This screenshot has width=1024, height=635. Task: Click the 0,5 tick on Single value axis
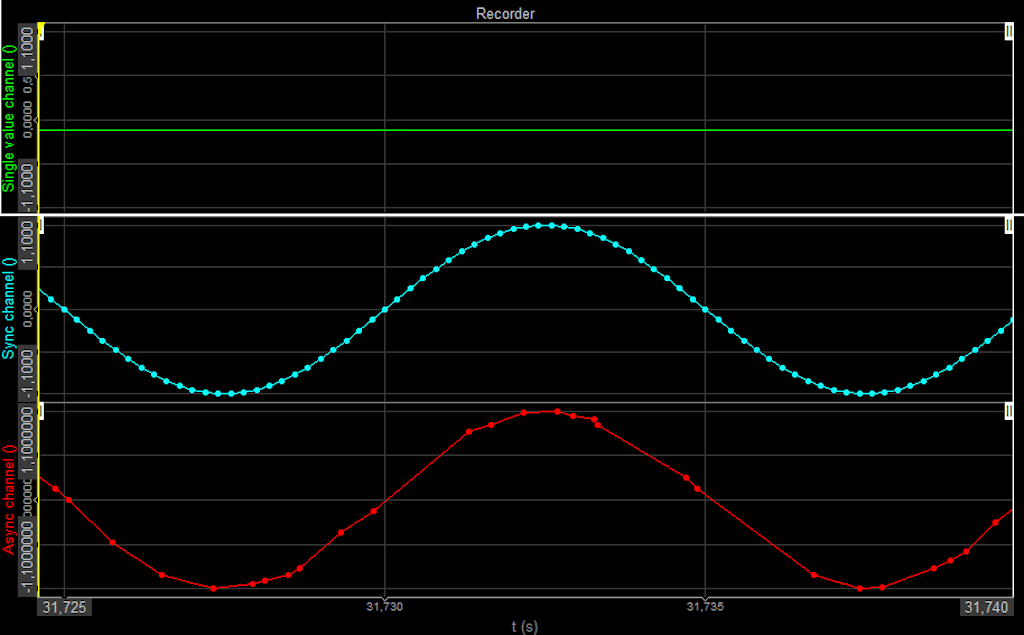tap(27, 84)
